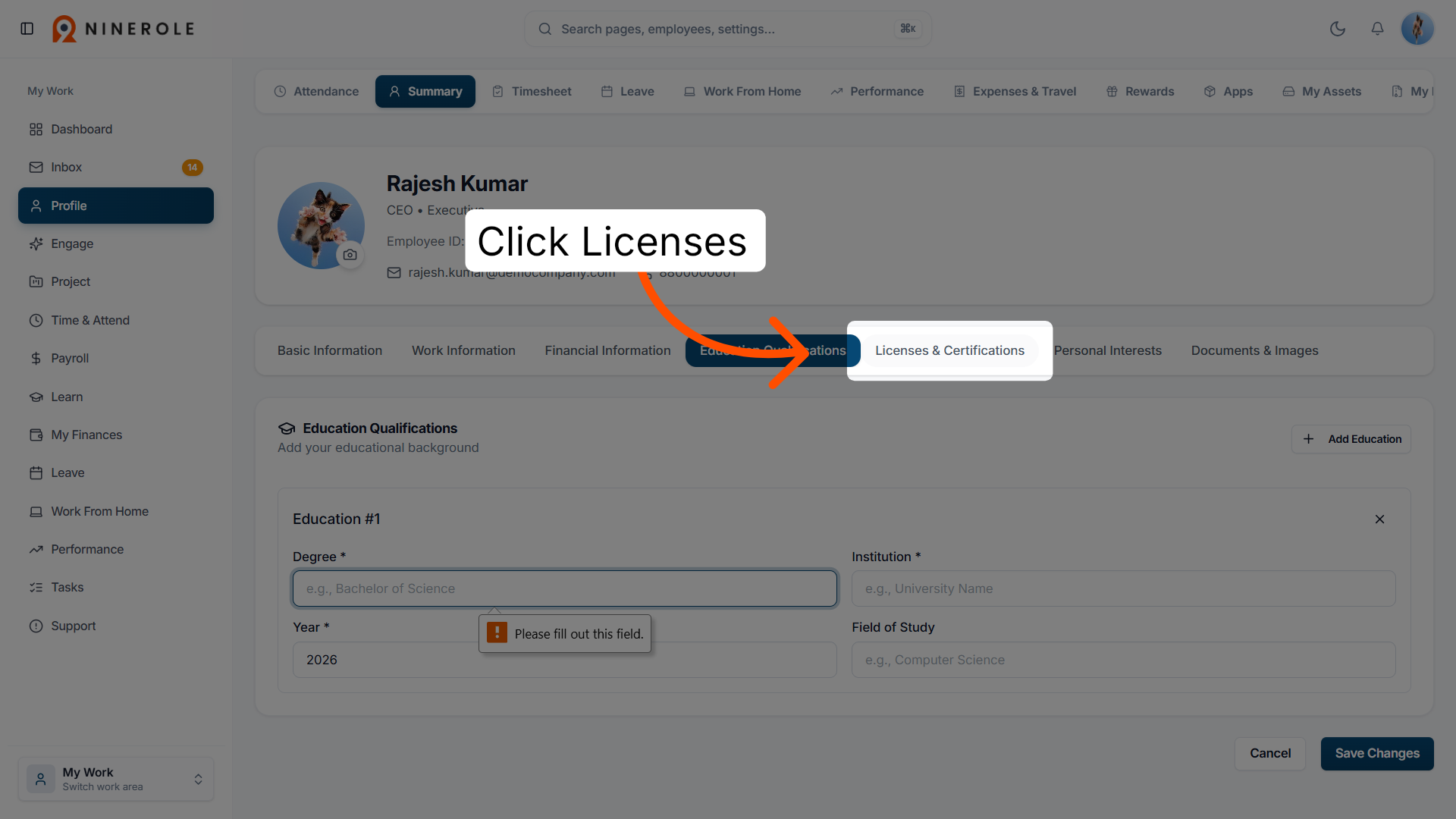Open Dashboard in the sidebar
The height and width of the screenshot is (819, 1456).
[116, 130]
